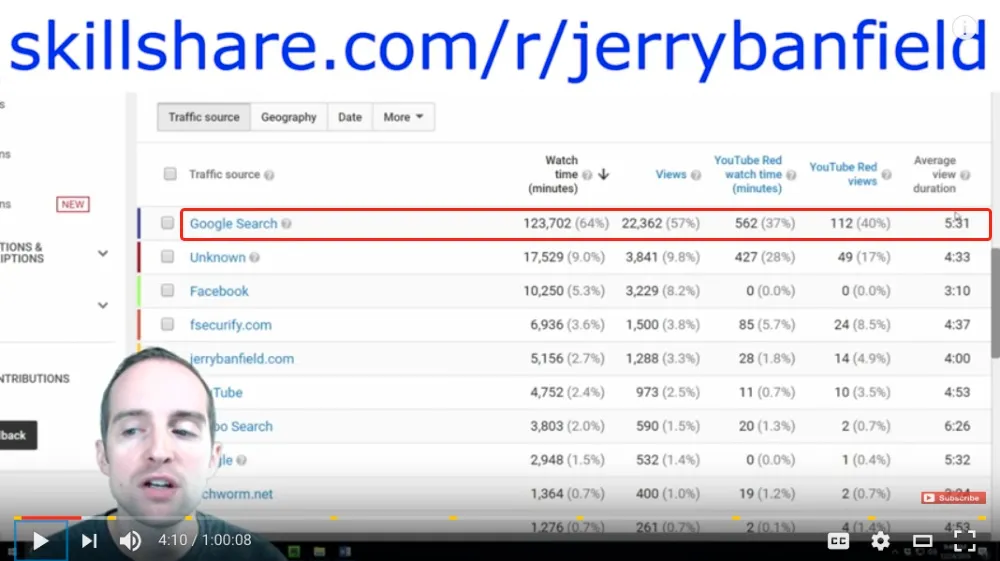Viewport: 1000px width, 561px height.
Task: Click the info card icon
Action: pos(965,27)
